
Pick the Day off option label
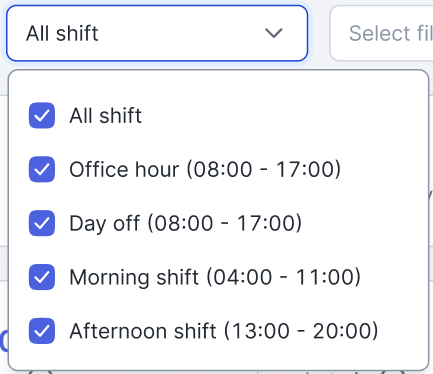click(x=104, y=223)
